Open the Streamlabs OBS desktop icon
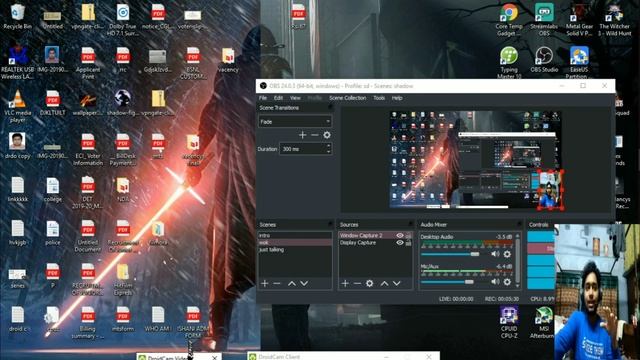The image size is (640, 360). tap(544, 20)
